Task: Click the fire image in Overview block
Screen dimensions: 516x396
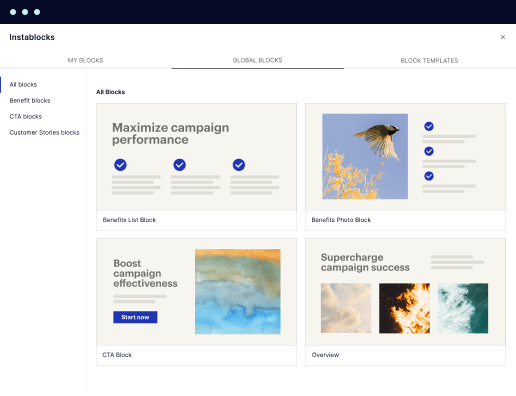Action: (404, 308)
